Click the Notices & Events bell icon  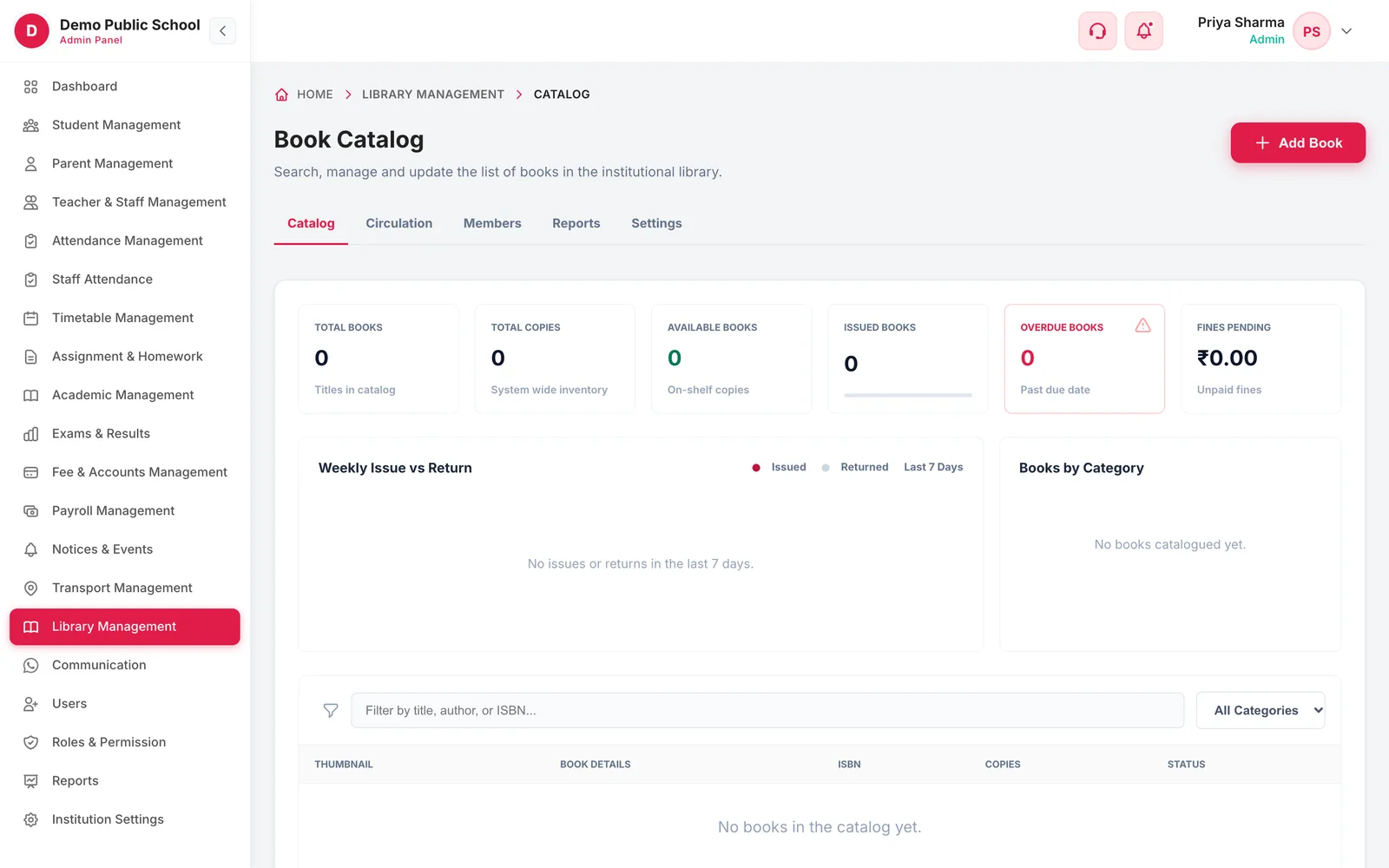coord(30,549)
